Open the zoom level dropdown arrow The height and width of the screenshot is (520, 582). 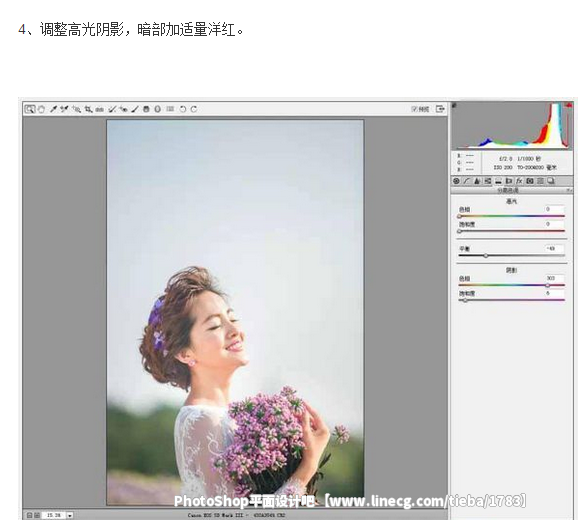(70, 515)
